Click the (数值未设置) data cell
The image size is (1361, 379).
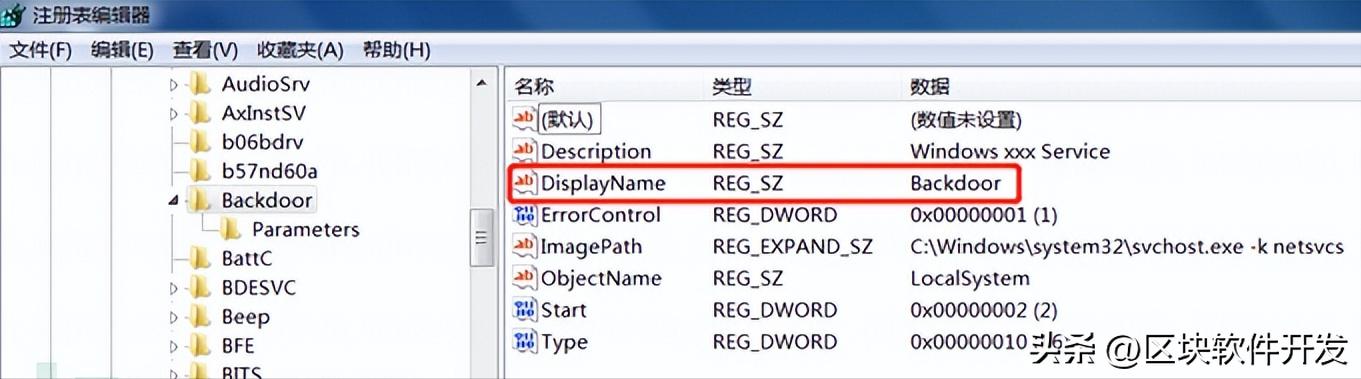966,120
